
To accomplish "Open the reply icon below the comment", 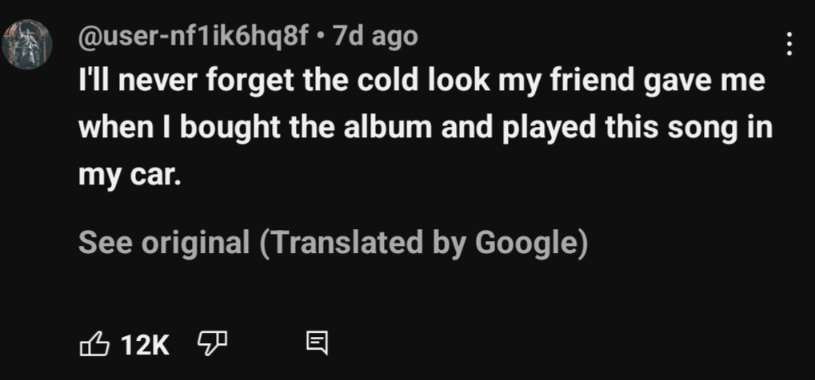I will (x=317, y=344).
